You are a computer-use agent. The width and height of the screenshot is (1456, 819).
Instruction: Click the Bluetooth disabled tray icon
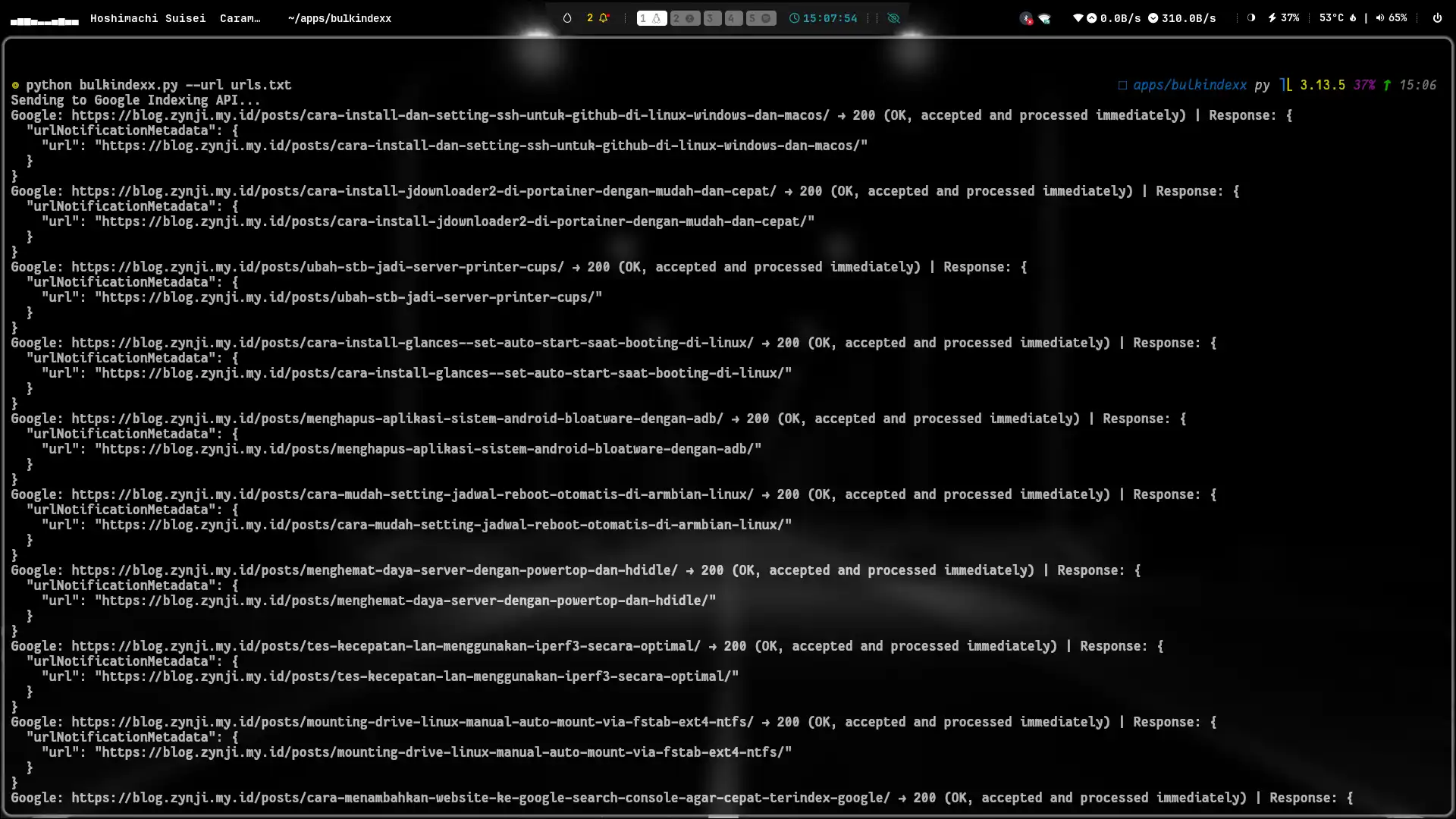pyautogui.click(x=1026, y=18)
